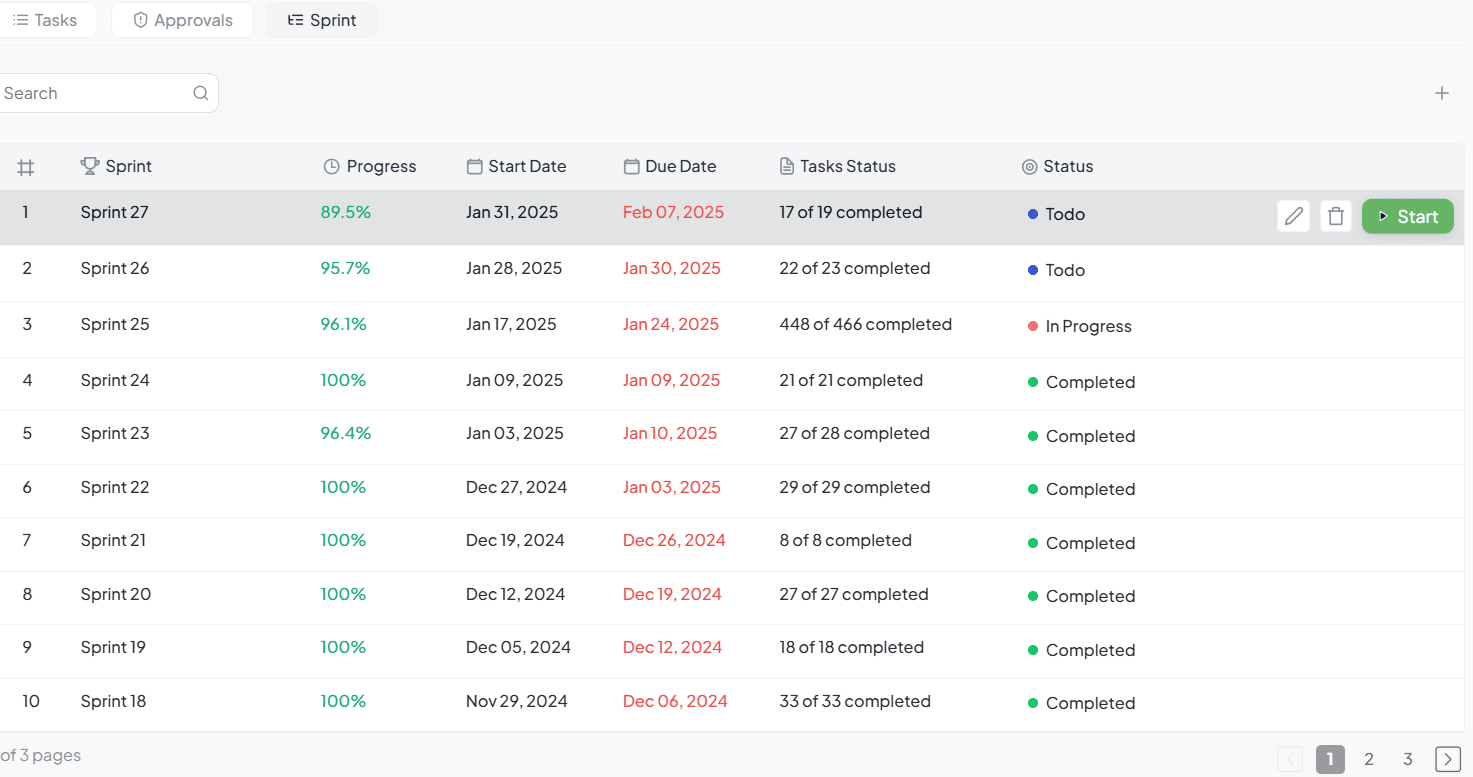
Task: Click the calendar icon beside Due Date
Action: click(x=631, y=167)
